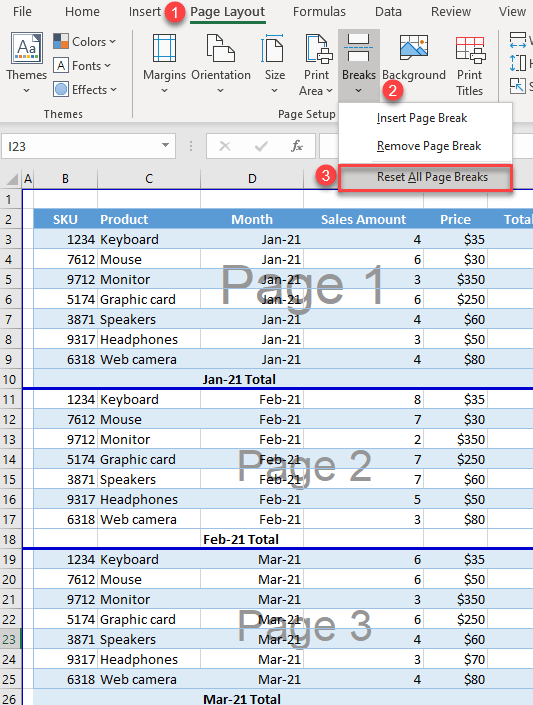This screenshot has height=705, width=533.
Task: Click Web camera cell in row 25
Action: point(149,679)
